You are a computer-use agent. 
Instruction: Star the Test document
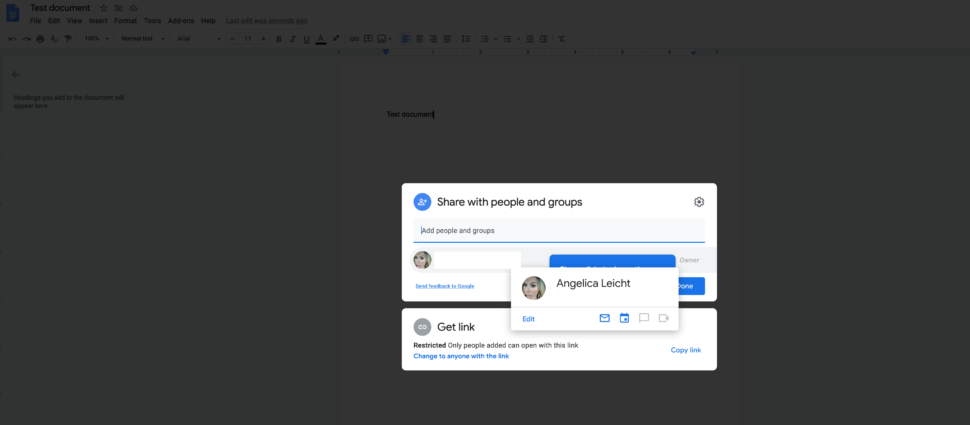pos(103,8)
